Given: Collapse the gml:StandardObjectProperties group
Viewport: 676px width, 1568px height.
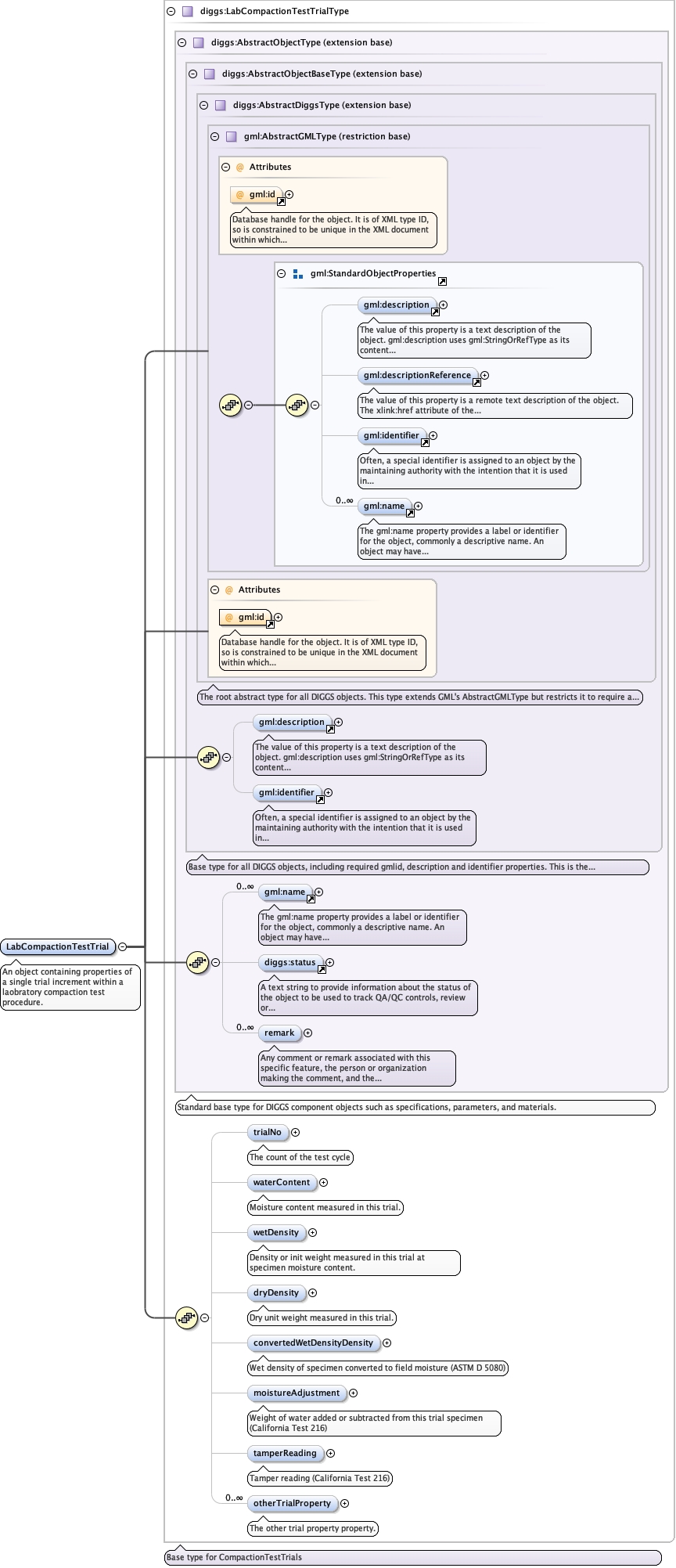Looking at the screenshot, I should [281, 274].
